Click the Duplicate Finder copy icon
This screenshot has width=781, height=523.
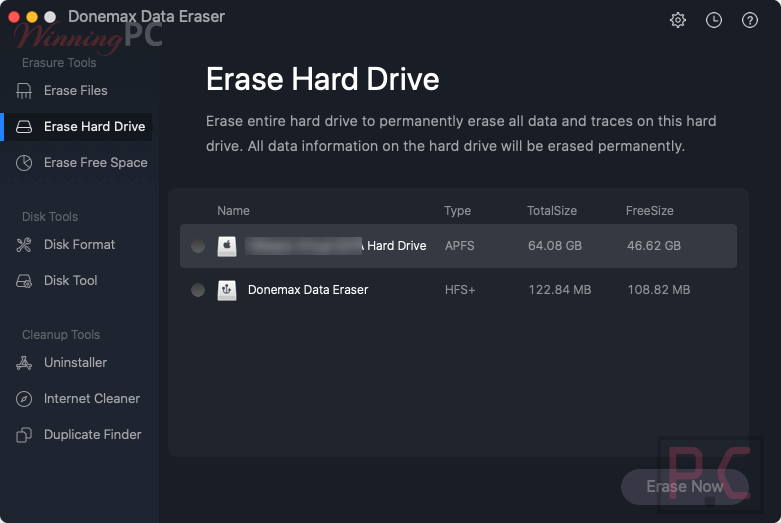(x=24, y=435)
